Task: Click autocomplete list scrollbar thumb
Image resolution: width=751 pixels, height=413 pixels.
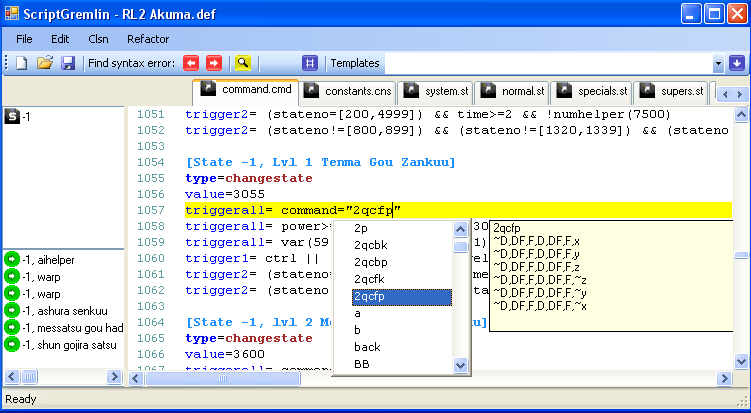Action: tap(460, 246)
